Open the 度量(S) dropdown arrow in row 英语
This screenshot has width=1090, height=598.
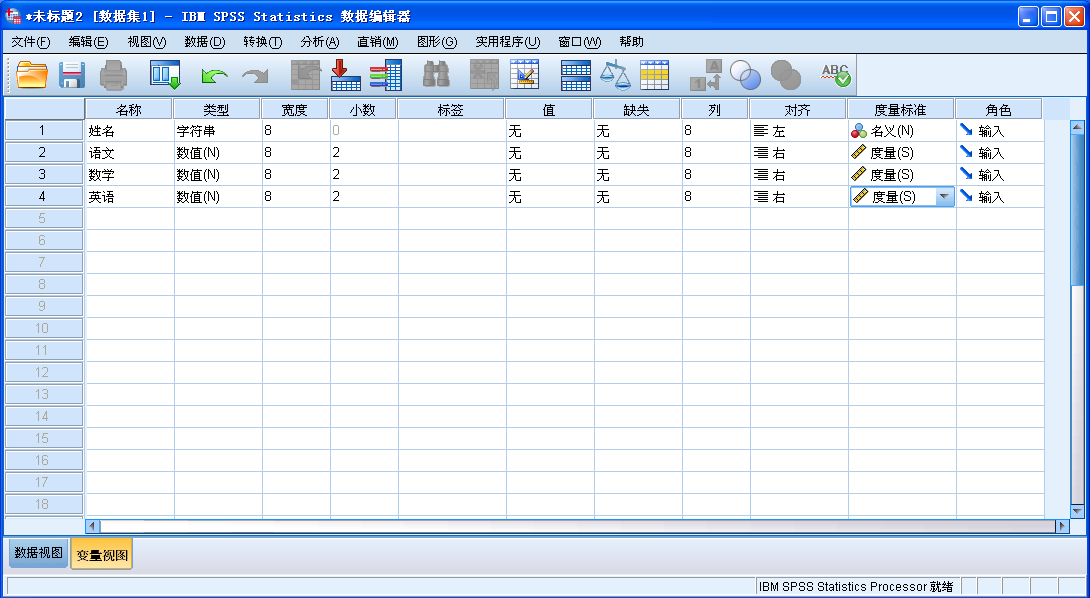(x=943, y=197)
